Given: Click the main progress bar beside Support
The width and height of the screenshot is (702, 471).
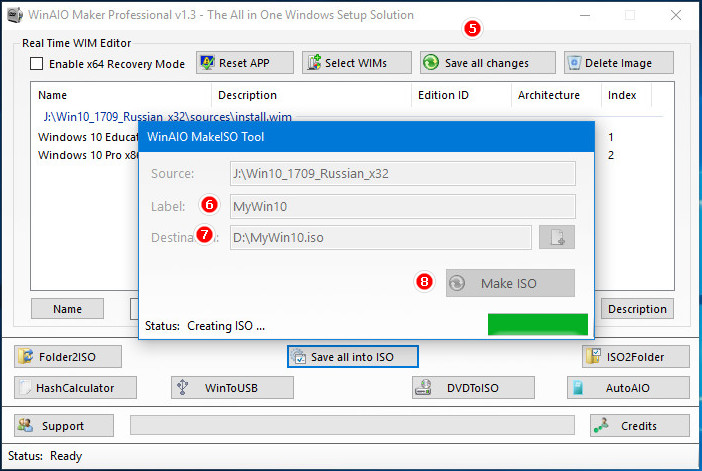Looking at the screenshot, I should pyautogui.click(x=352, y=425).
